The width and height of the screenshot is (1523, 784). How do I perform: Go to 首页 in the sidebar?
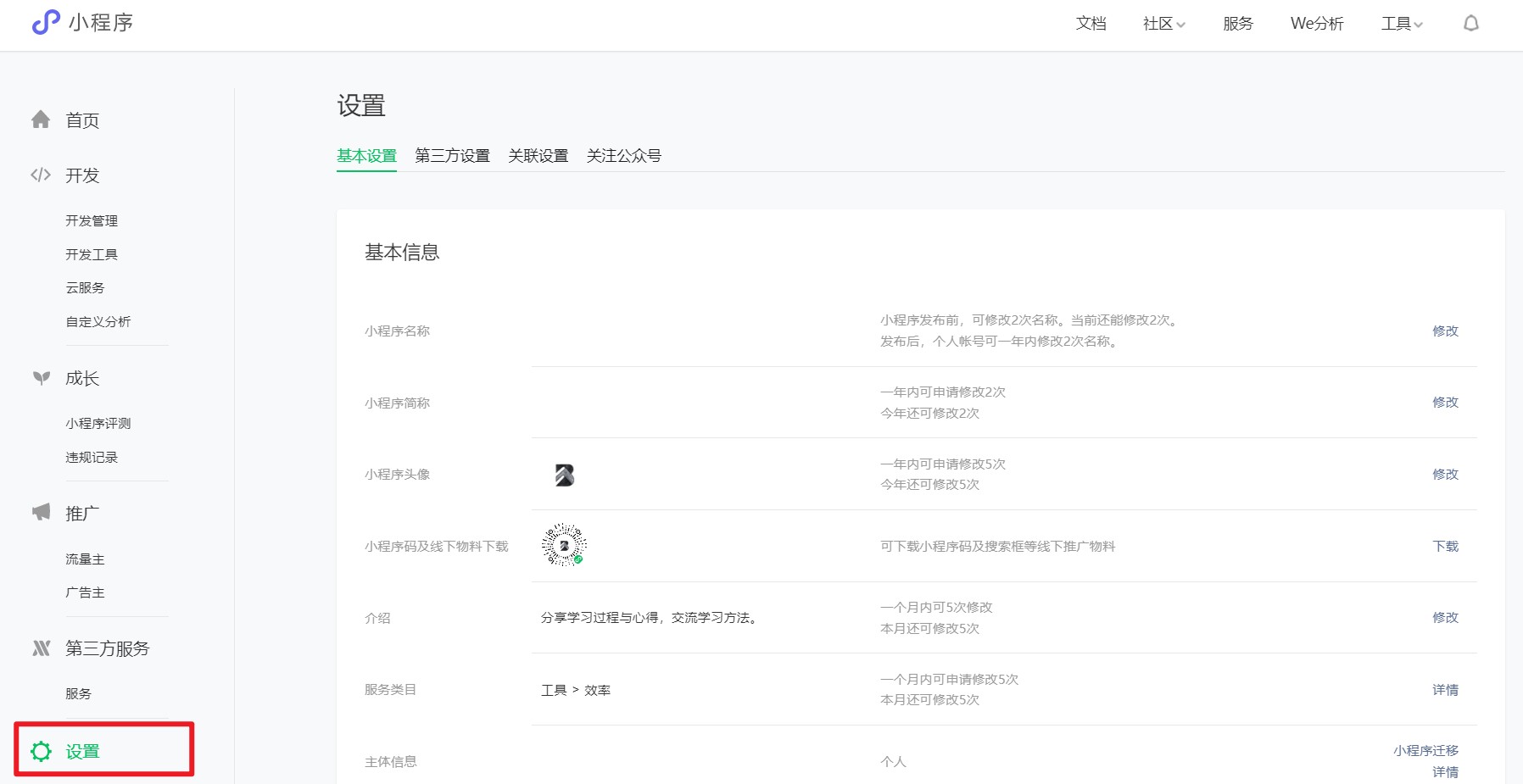coord(82,120)
